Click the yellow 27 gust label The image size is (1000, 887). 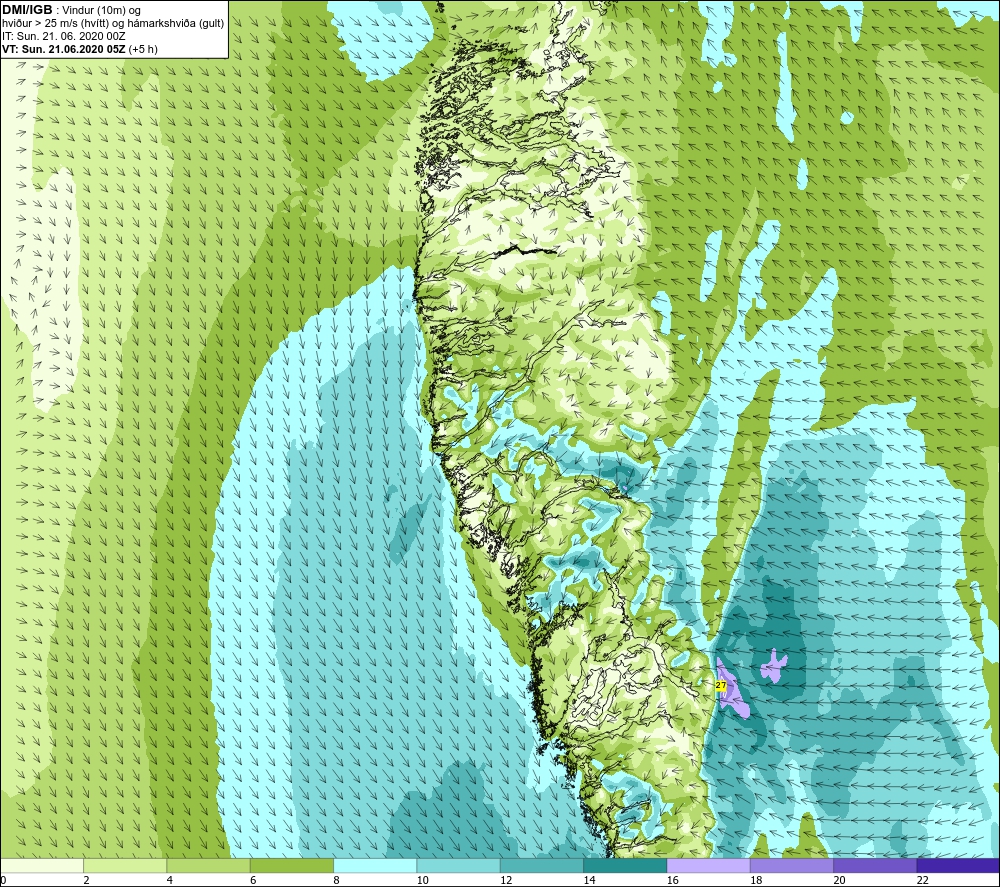721,685
